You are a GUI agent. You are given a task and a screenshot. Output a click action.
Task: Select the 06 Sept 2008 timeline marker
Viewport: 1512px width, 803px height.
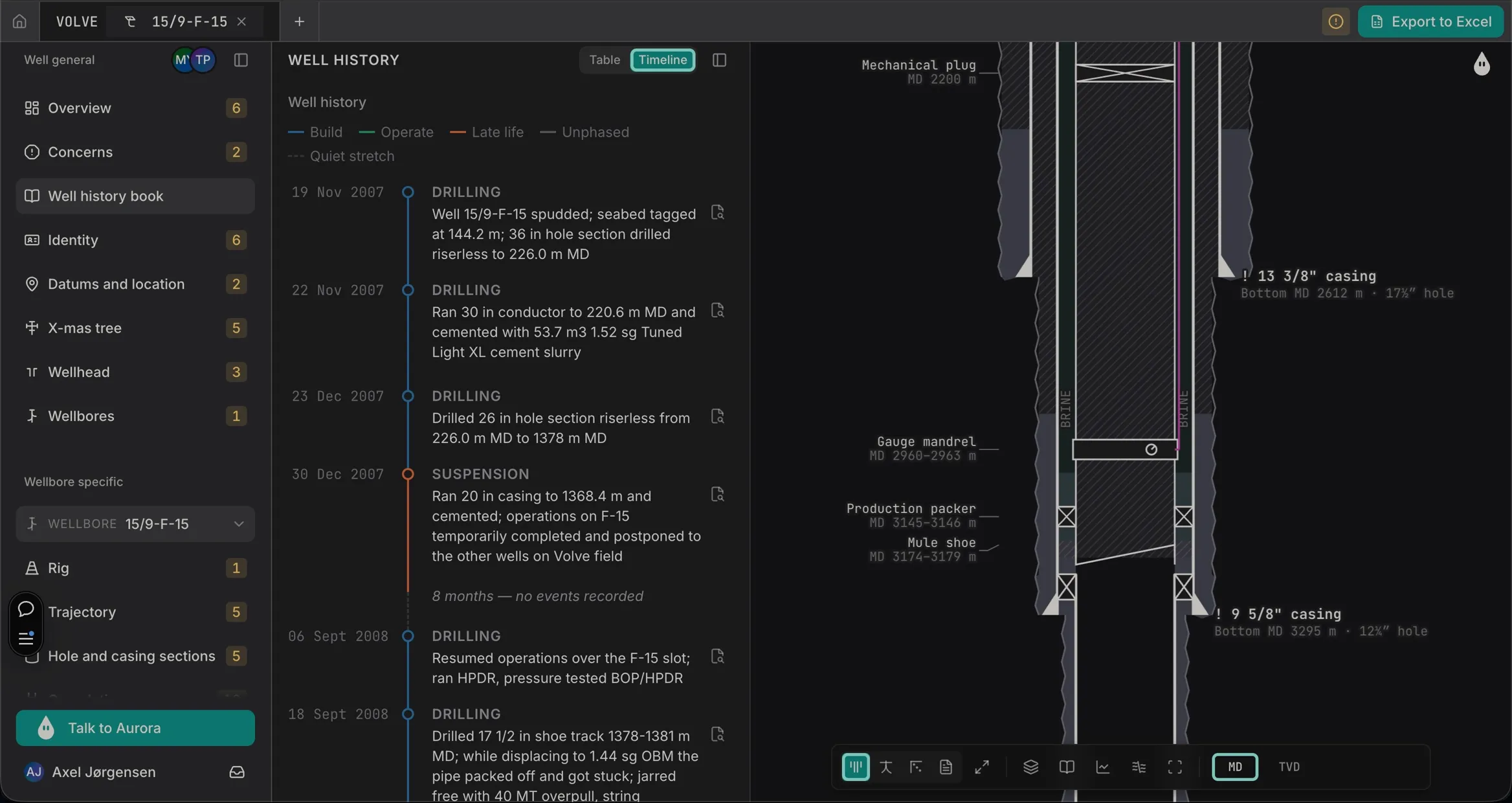(408, 636)
